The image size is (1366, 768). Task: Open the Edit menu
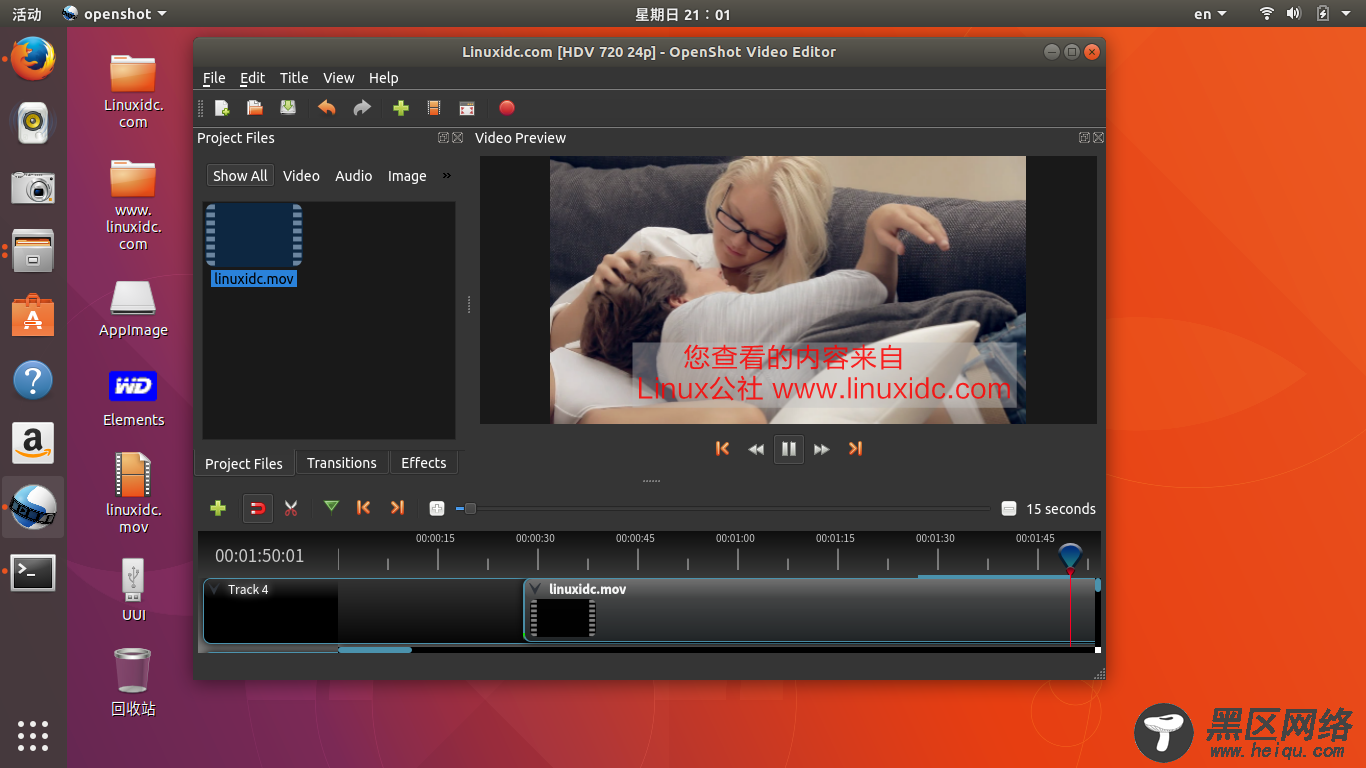tap(253, 78)
